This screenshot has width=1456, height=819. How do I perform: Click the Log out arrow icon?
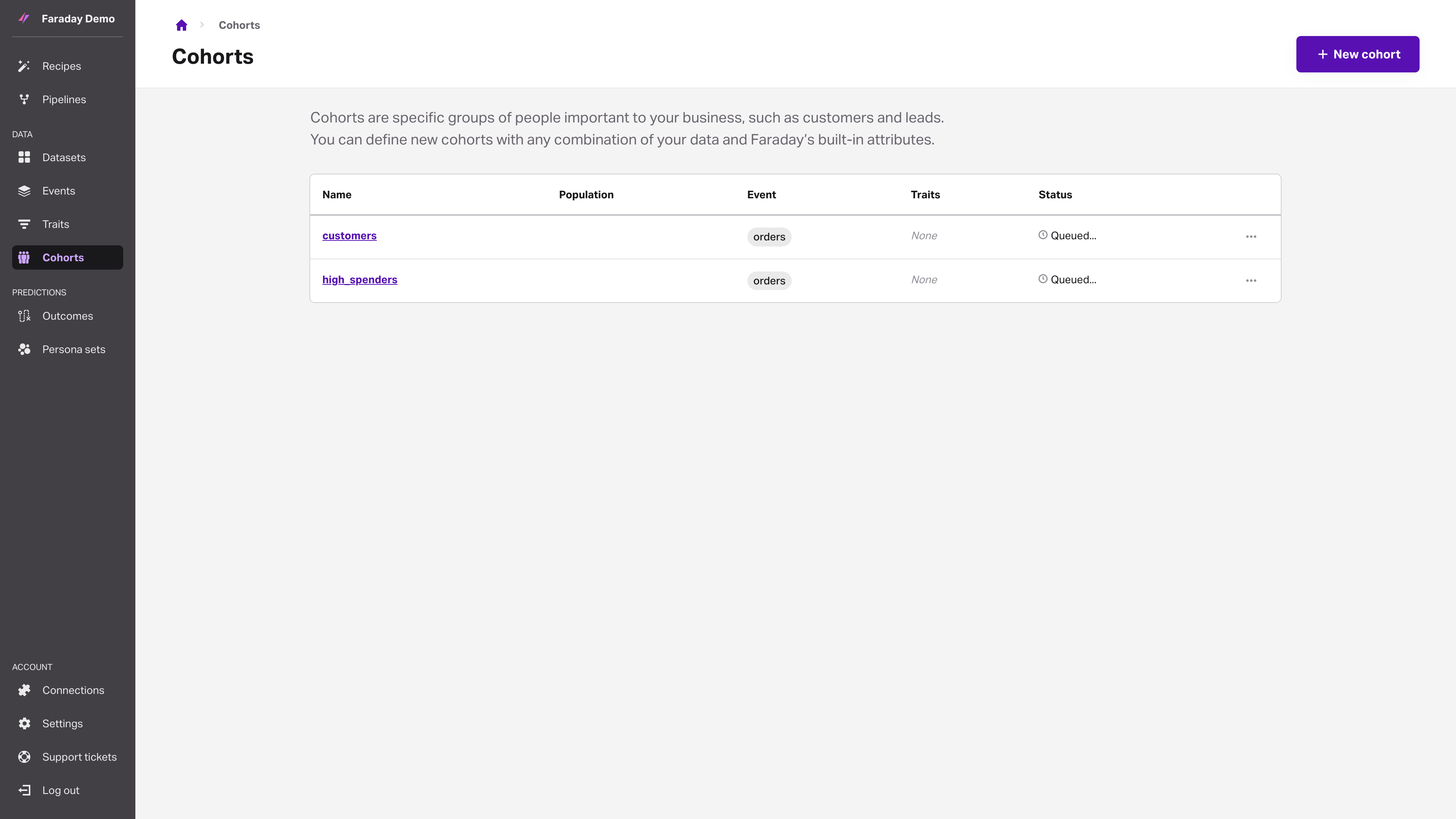[24, 790]
